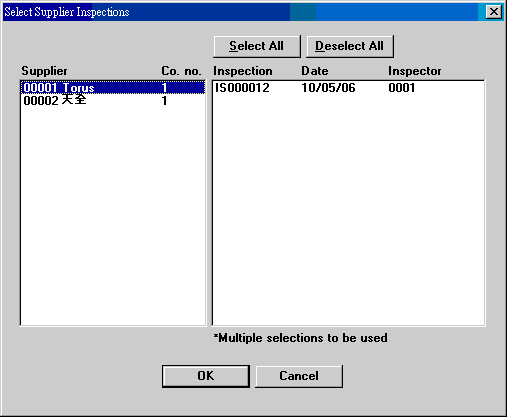Click the Supplier column label
This screenshot has height=417, width=507.
[44, 71]
